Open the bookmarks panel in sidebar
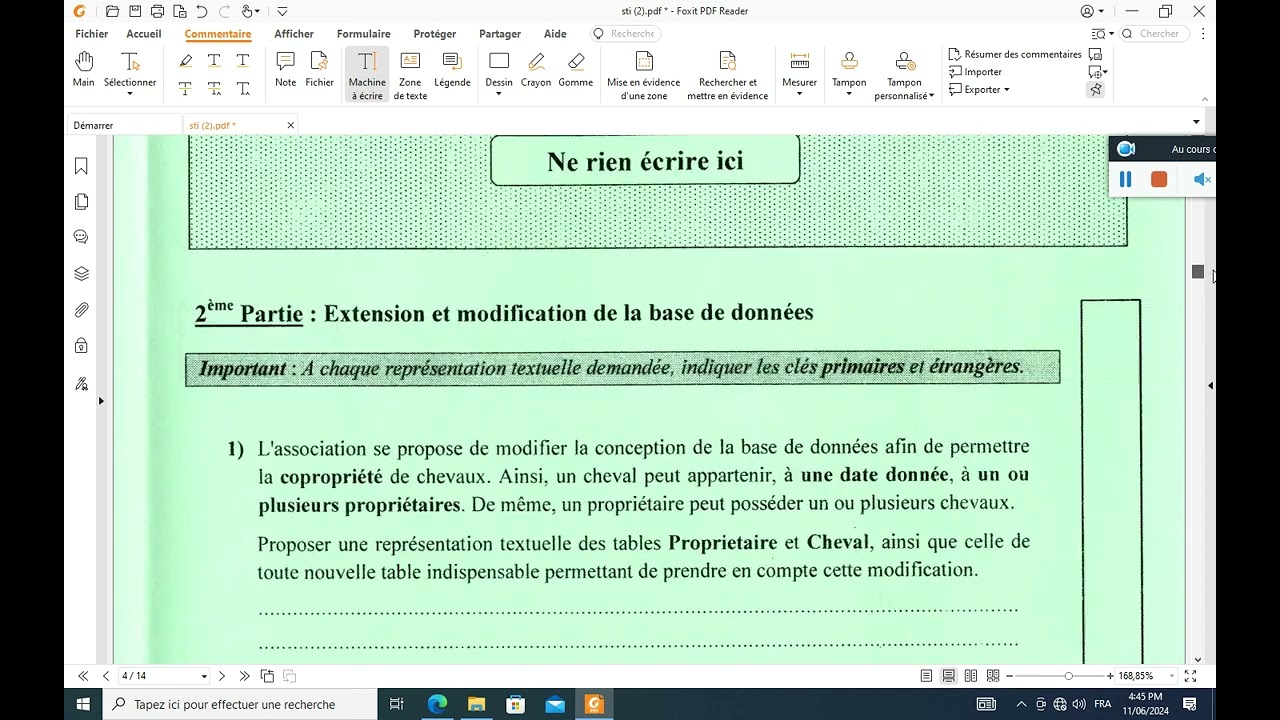Viewport: 1280px width, 720px height. pos(81,166)
